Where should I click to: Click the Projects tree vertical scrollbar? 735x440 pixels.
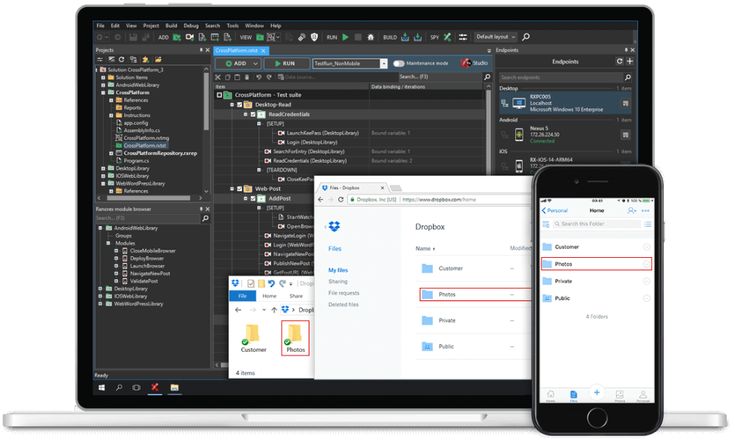[x=206, y=101]
